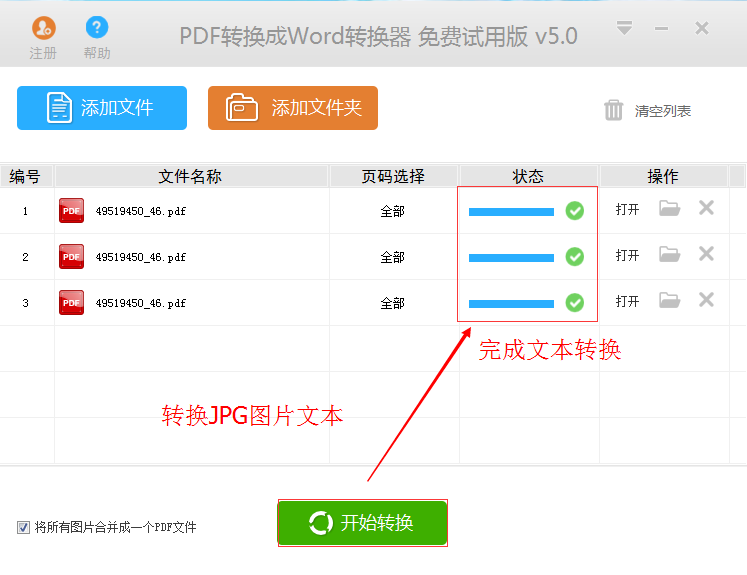Click the trash can icon for clearing list

click(614, 110)
